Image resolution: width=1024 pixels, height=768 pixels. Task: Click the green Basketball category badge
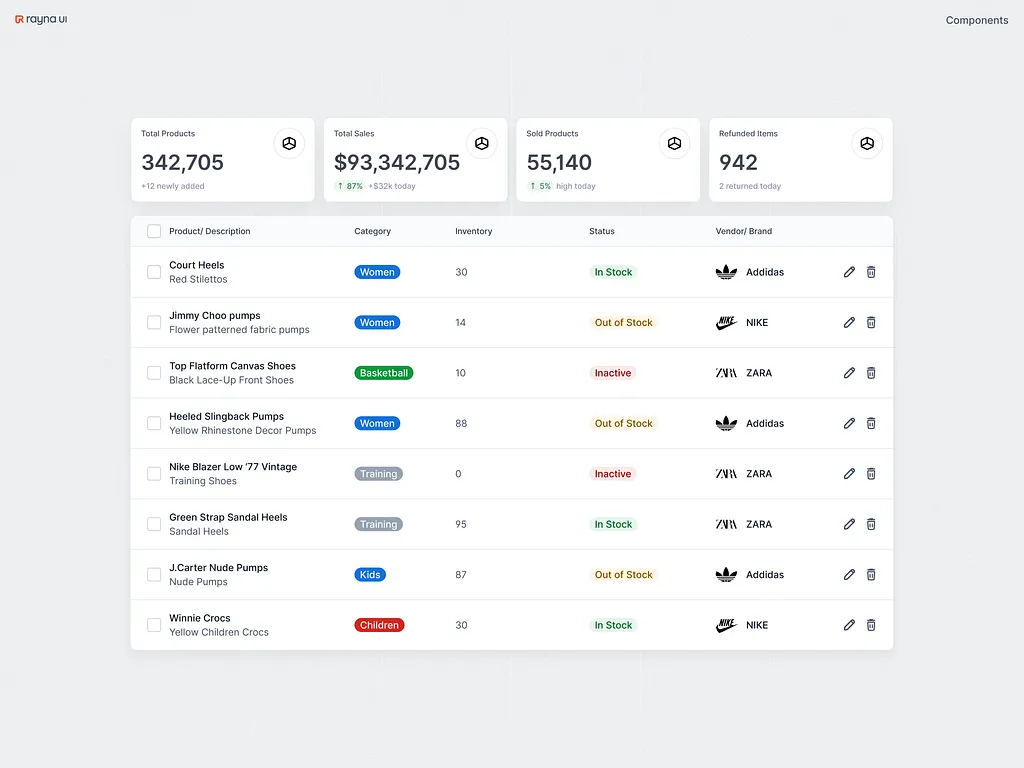(383, 373)
